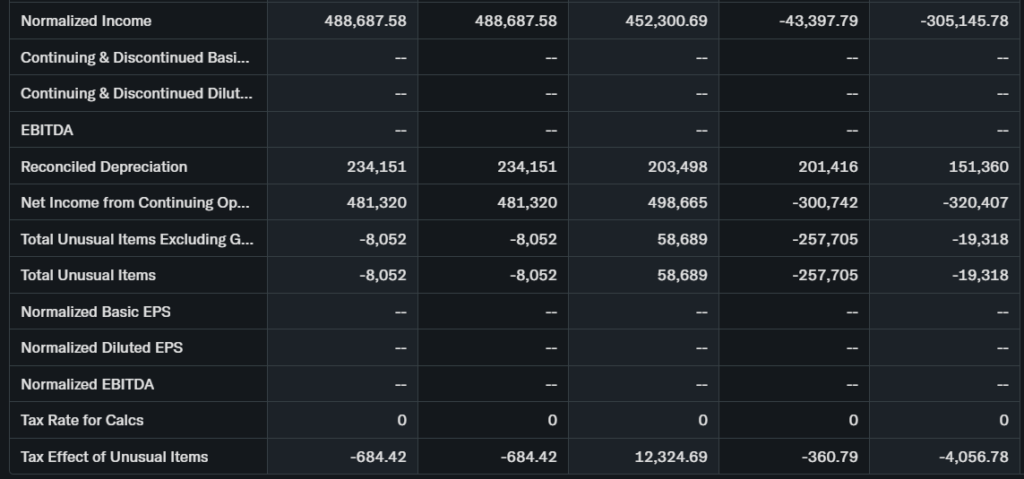Image resolution: width=1024 pixels, height=479 pixels.
Task: Click the Reconciled Depreciation row label
Action: click(104, 167)
